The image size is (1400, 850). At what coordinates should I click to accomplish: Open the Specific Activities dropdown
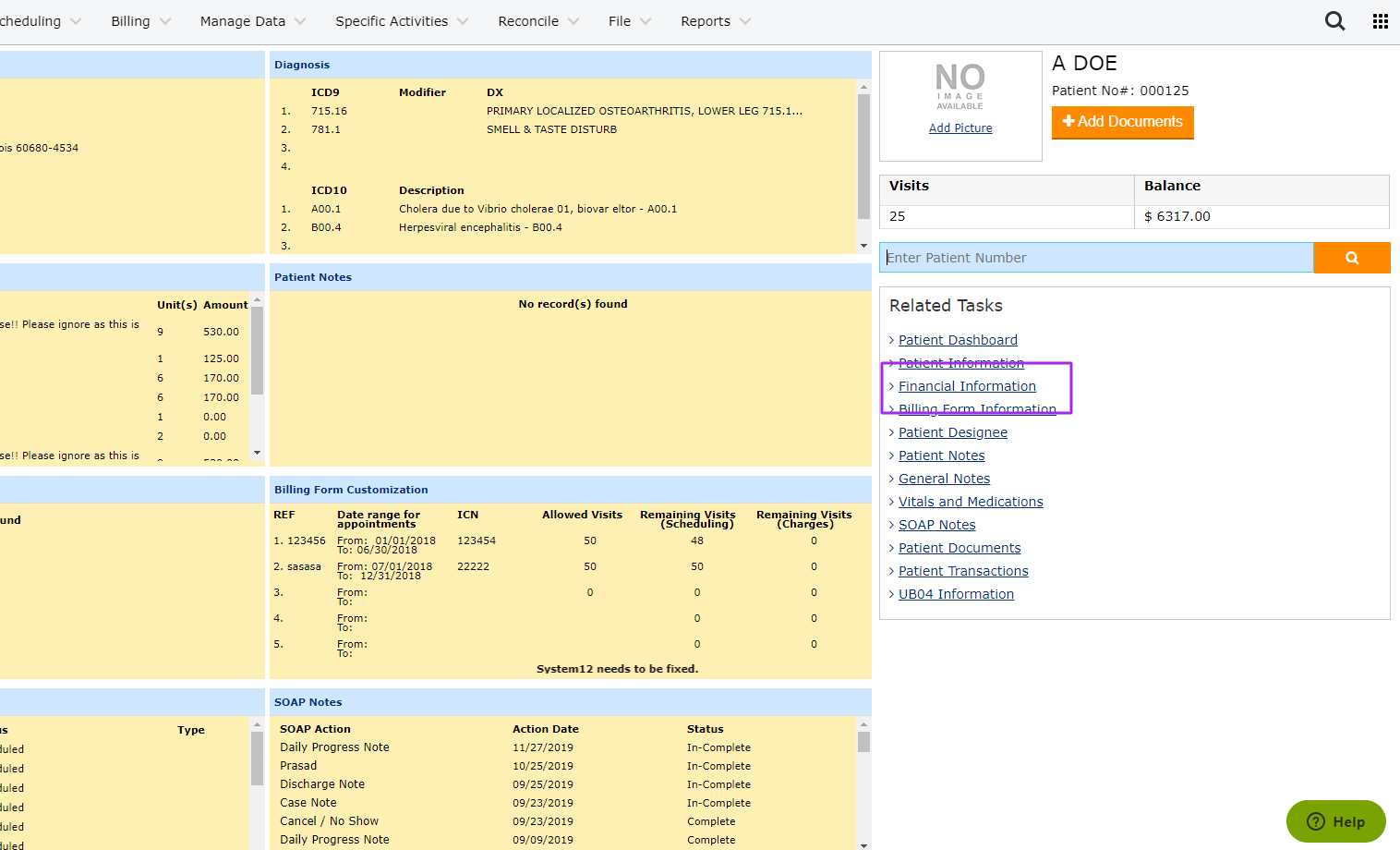coord(401,21)
